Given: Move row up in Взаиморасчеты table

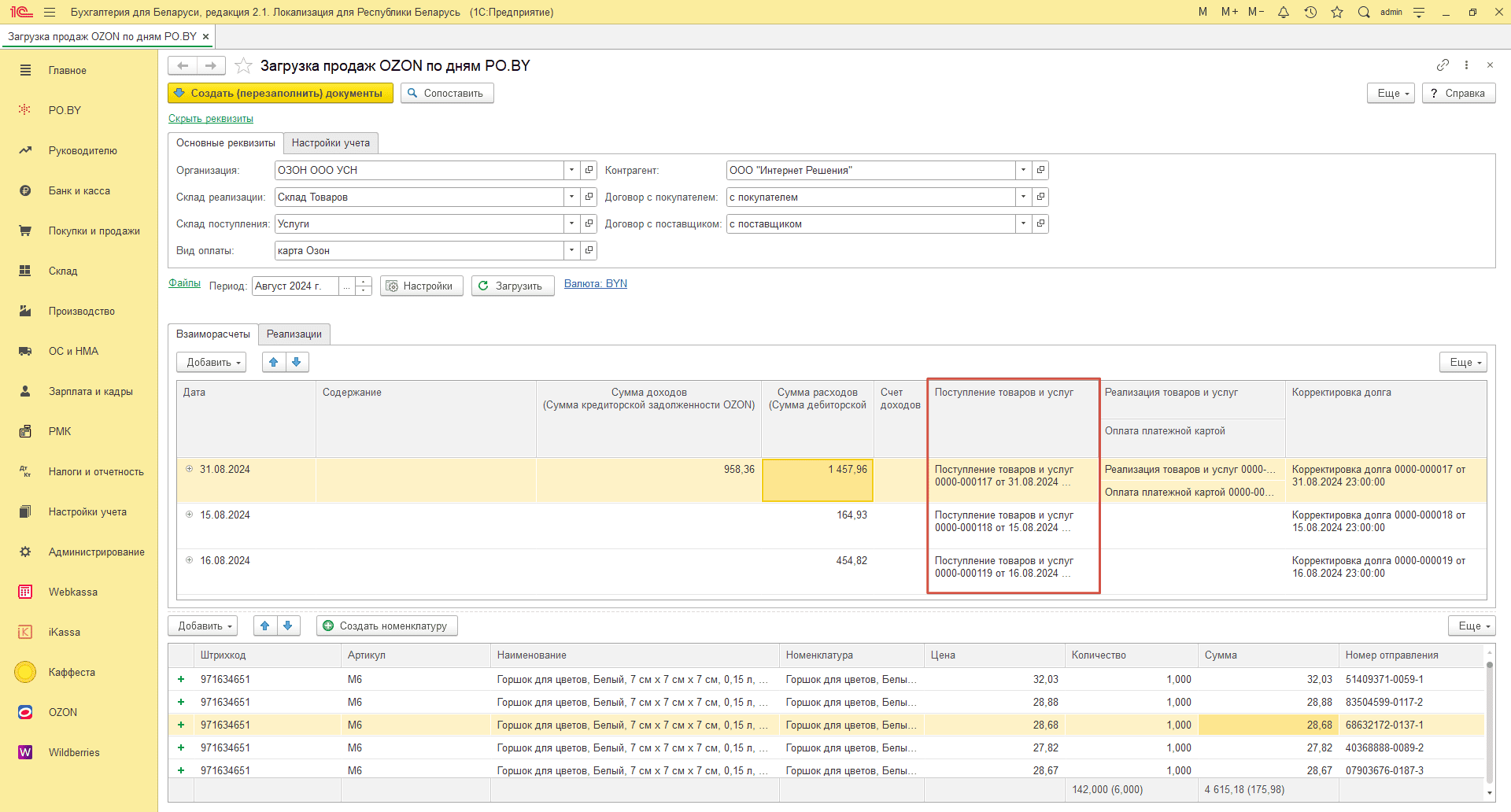Looking at the screenshot, I should click(x=274, y=362).
